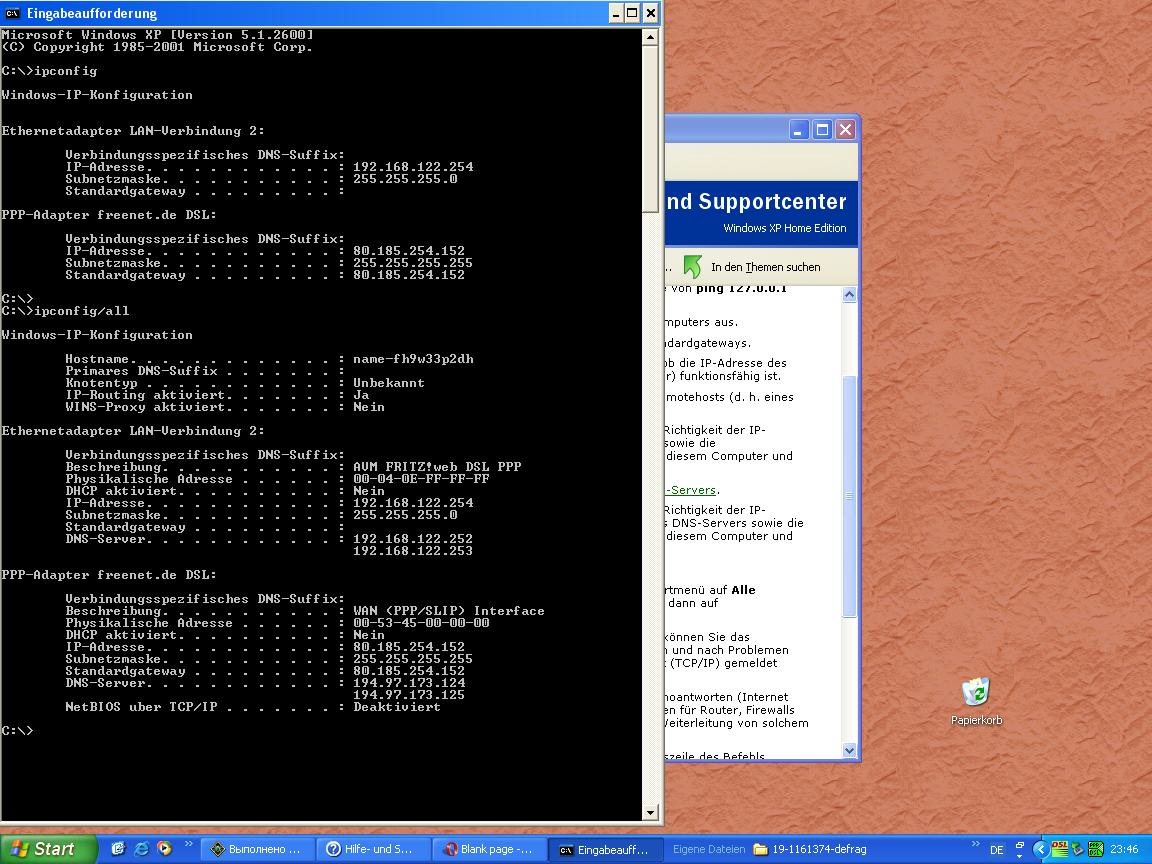Open the Papierkorb desktop icon

(976, 702)
